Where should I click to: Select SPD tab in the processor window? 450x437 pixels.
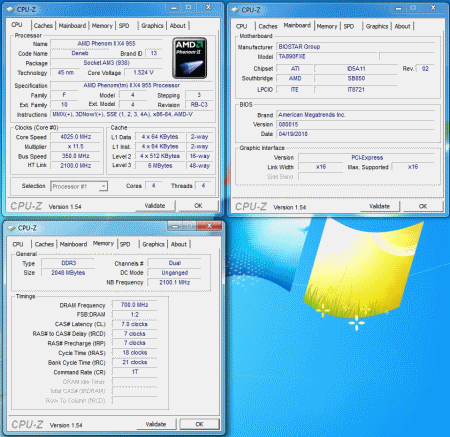pos(124,26)
